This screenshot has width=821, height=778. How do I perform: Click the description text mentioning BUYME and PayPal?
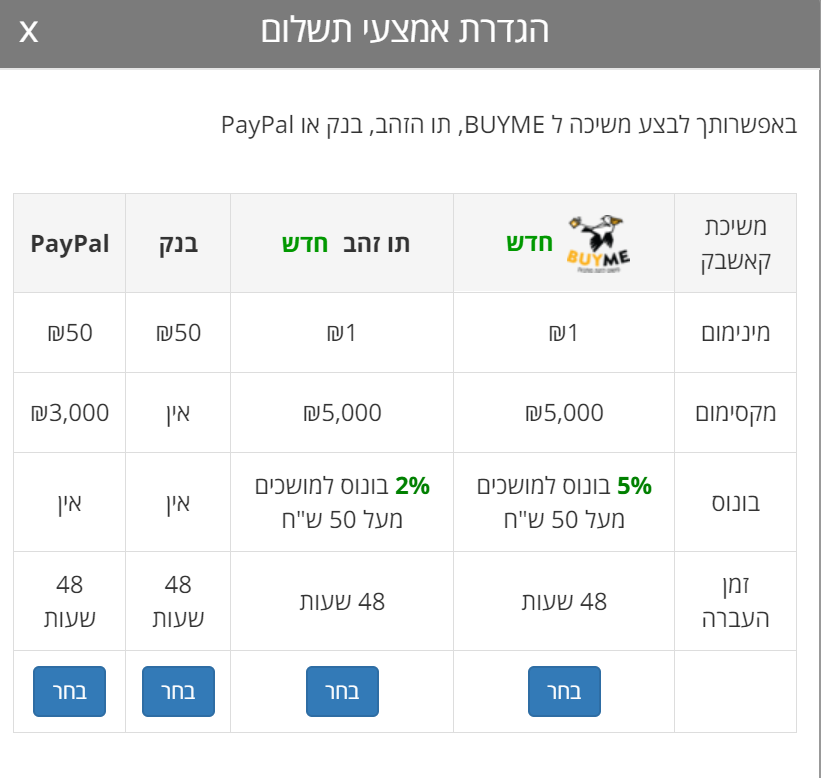509,126
